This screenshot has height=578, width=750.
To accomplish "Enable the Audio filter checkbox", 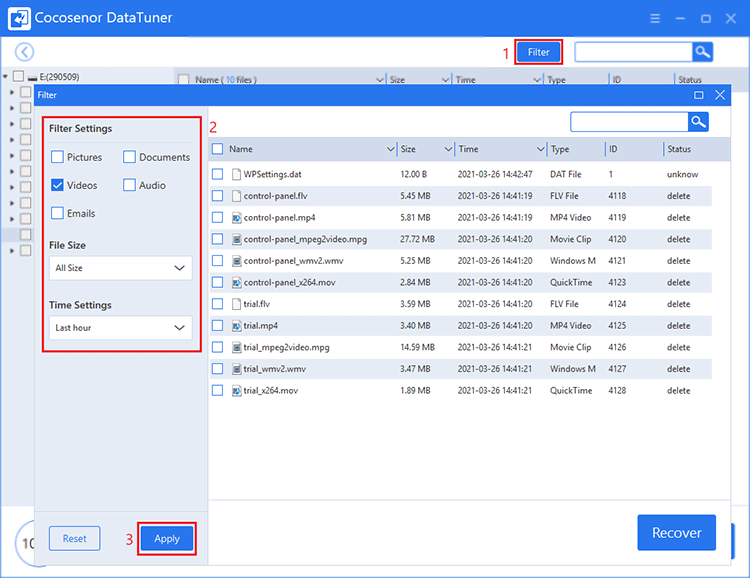I will click(129, 185).
